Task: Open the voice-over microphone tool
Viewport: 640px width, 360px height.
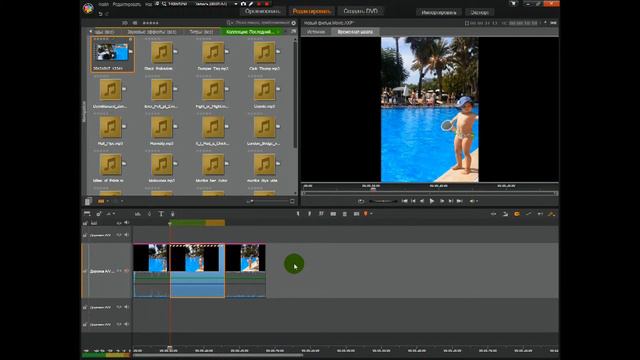Action: pos(172,213)
